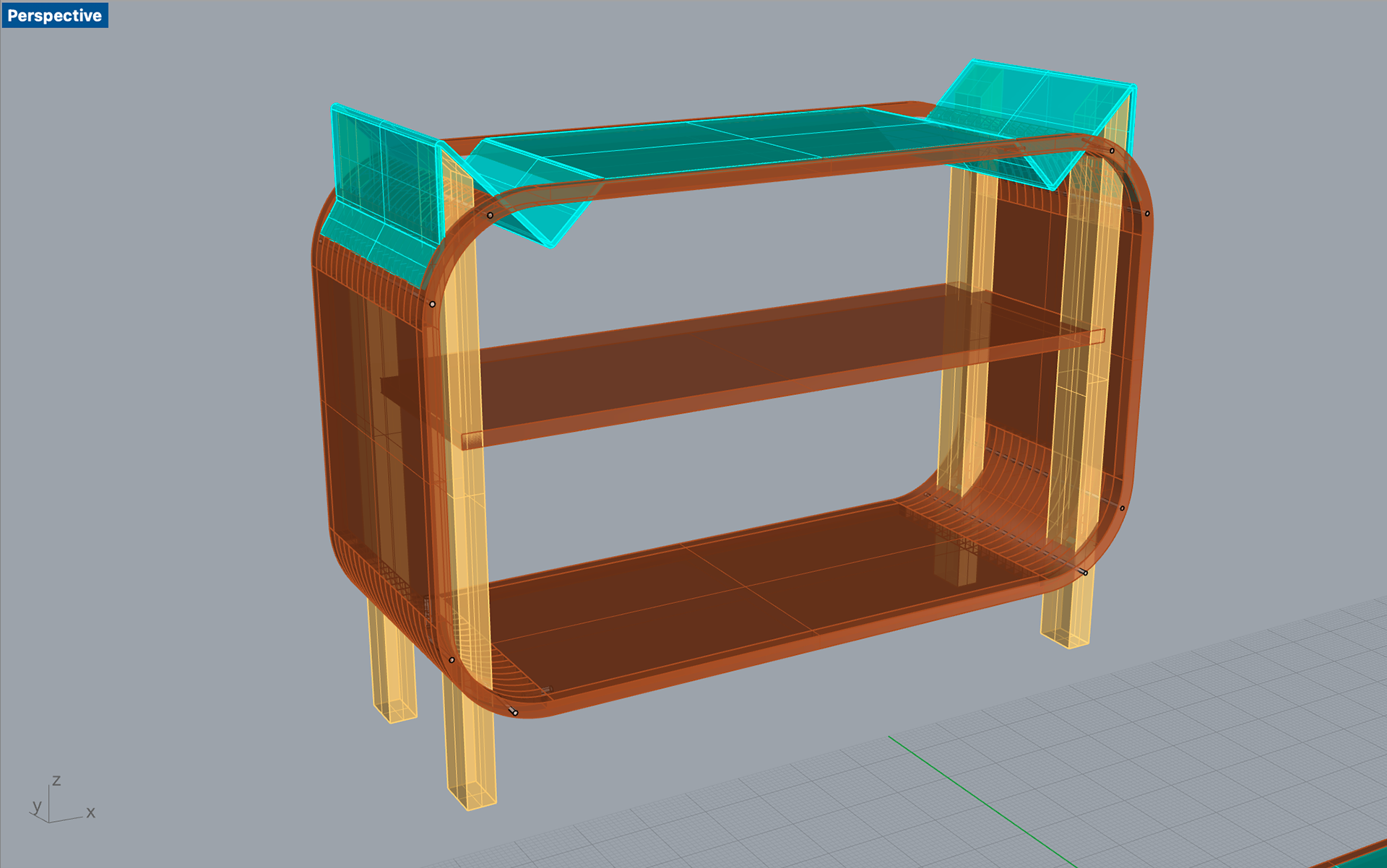Click the point on the left frame below the cyan fin

[x=433, y=304]
